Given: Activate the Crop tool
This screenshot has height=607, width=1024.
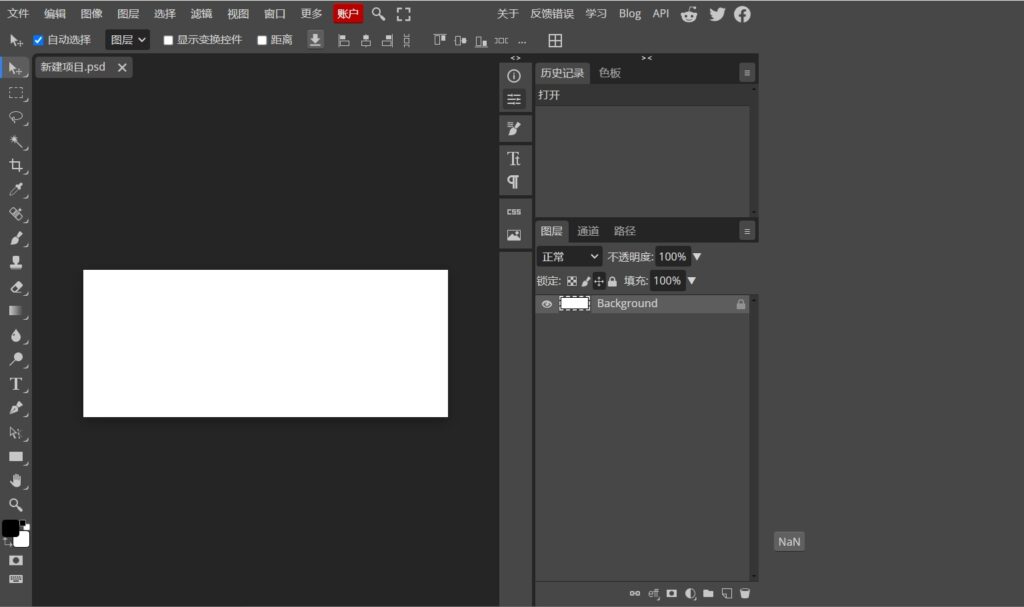Looking at the screenshot, I should point(16,166).
